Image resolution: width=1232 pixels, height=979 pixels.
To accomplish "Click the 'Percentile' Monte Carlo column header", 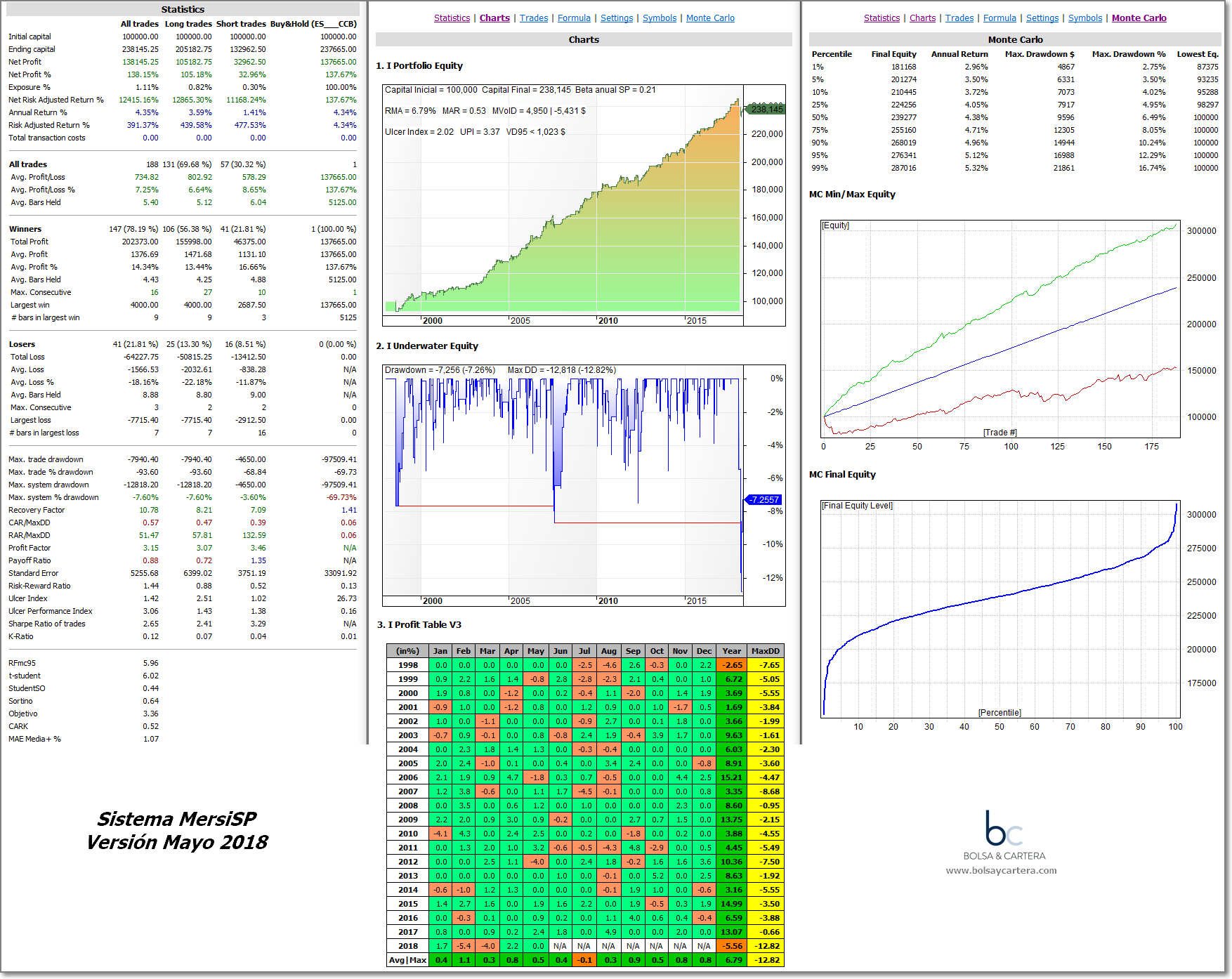I will 832,54.
